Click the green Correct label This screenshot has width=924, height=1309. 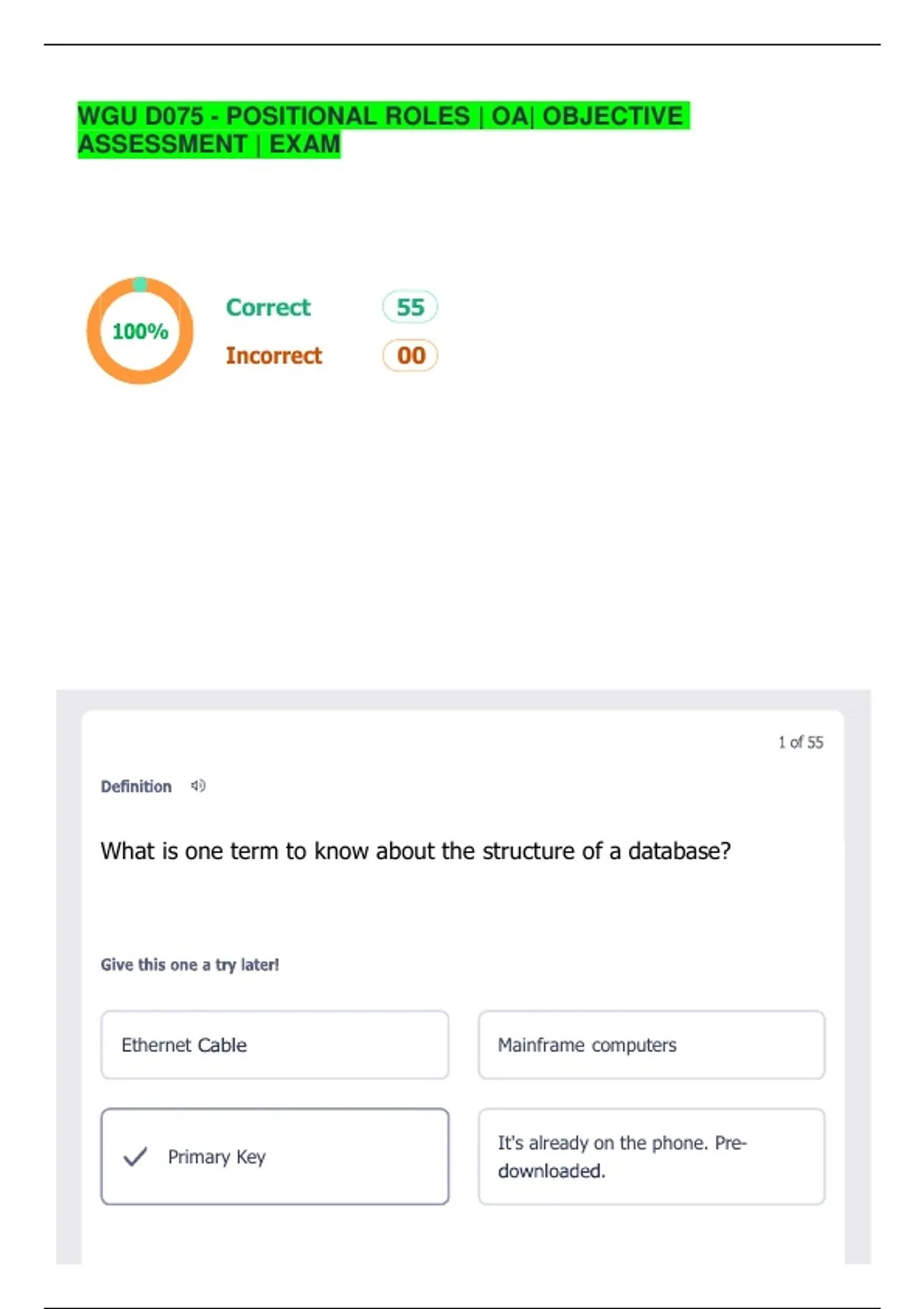point(268,307)
